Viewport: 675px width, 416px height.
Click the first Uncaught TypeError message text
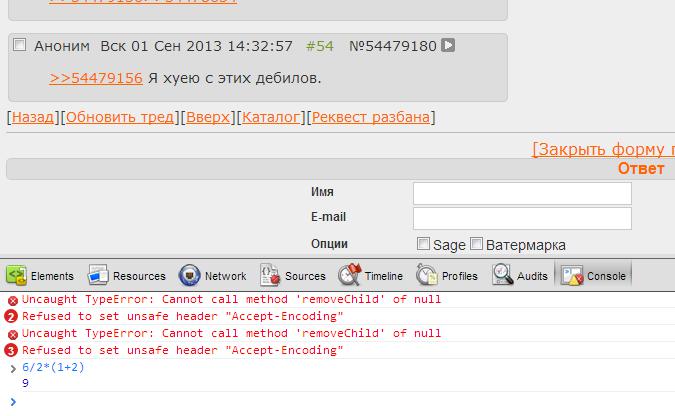pos(231,299)
